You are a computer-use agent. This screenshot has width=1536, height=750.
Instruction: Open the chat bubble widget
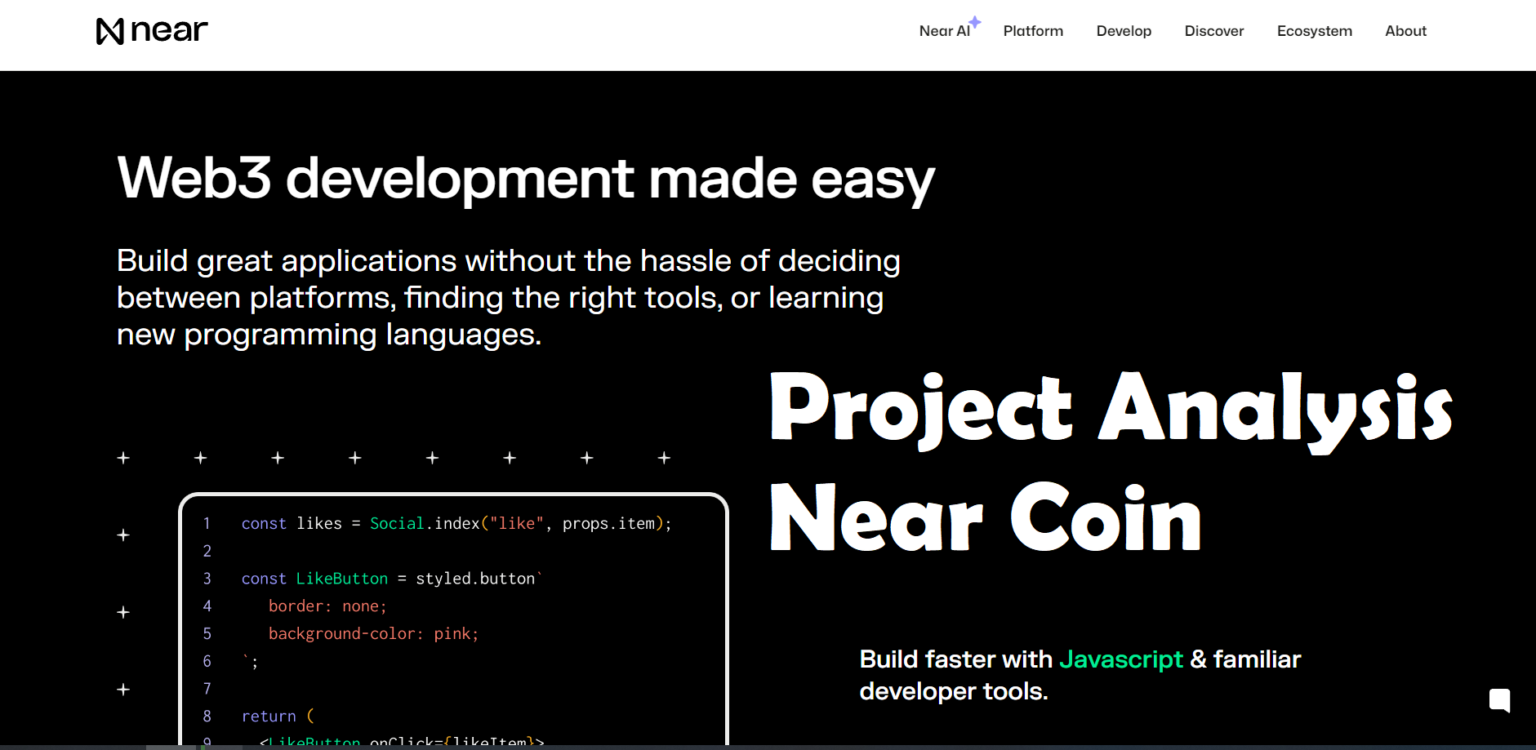click(x=1499, y=700)
